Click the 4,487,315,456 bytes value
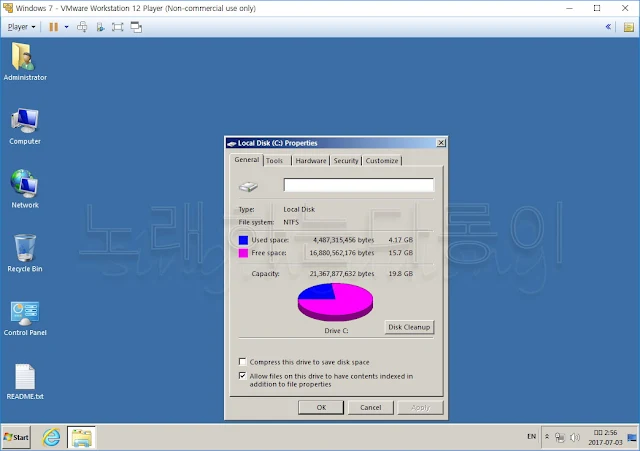This screenshot has height=451, width=640. pos(344,240)
